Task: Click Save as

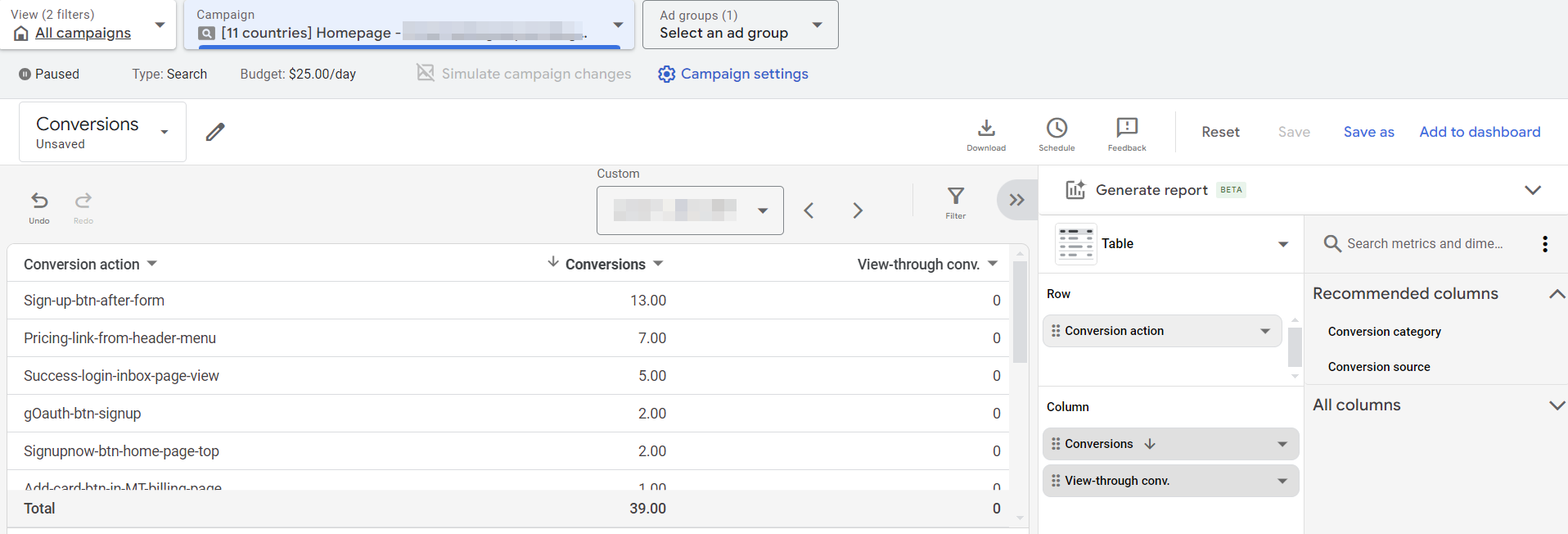Action: (1368, 132)
